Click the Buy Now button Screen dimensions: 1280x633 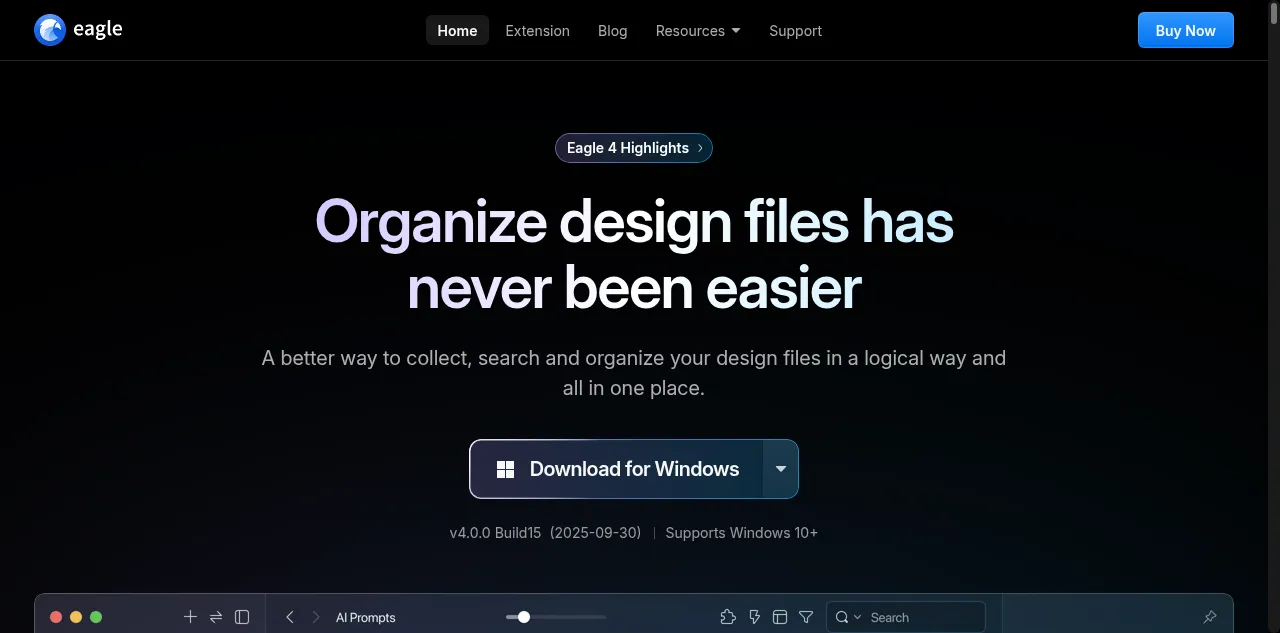pyautogui.click(x=1185, y=30)
